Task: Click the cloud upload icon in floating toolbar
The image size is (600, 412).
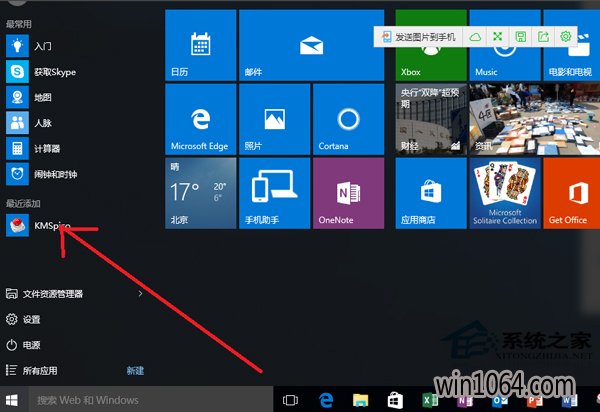Action: [x=475, y=37]
